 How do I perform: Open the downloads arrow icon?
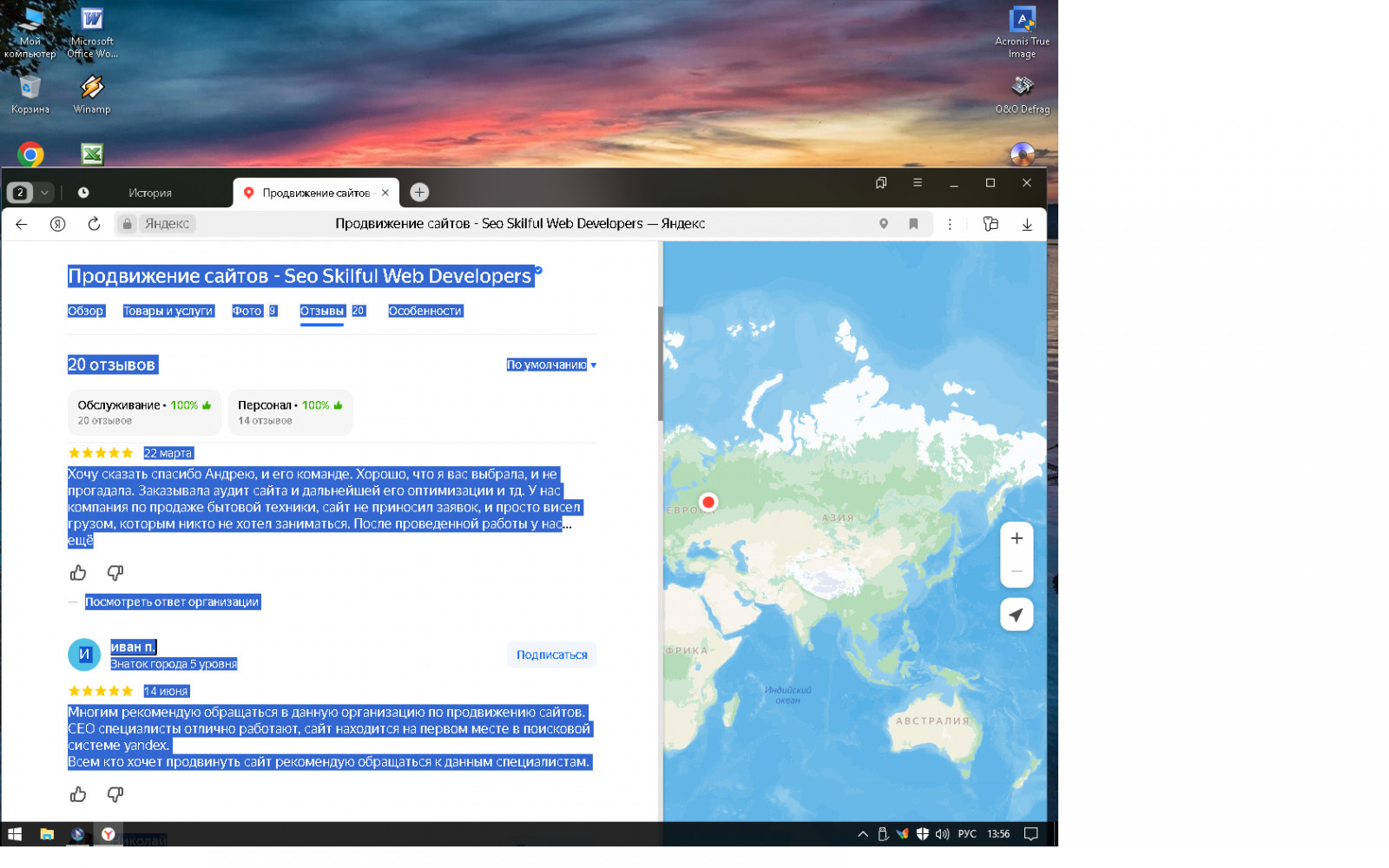[1027, 224]
